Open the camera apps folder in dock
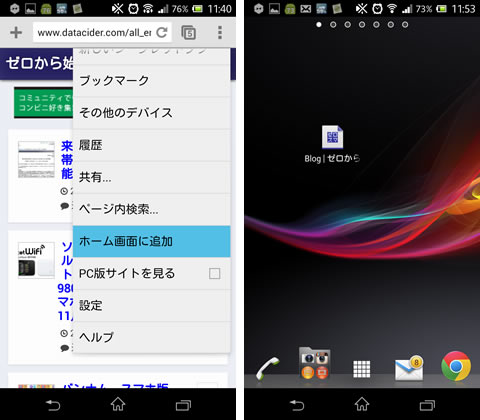This screenshot has height=420, width=480. (x=315, y=364)
